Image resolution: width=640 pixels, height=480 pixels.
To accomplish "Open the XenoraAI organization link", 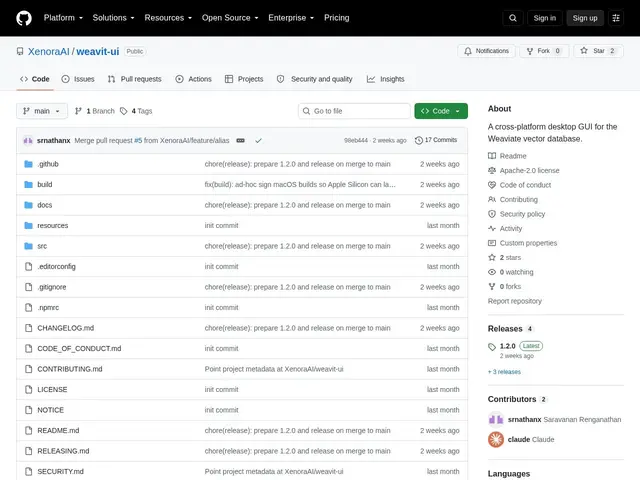I will 49,51.
